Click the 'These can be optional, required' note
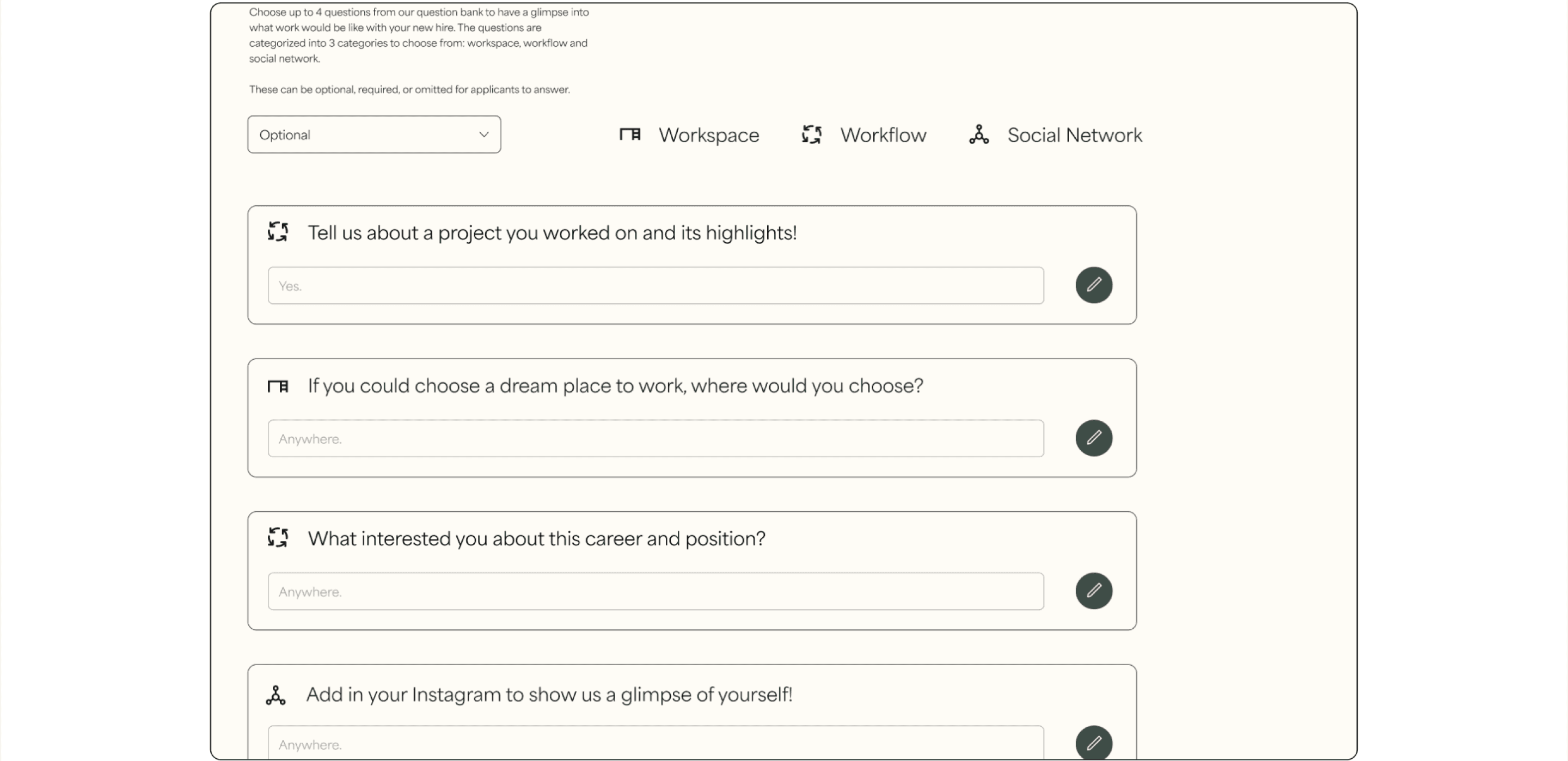 409,89
